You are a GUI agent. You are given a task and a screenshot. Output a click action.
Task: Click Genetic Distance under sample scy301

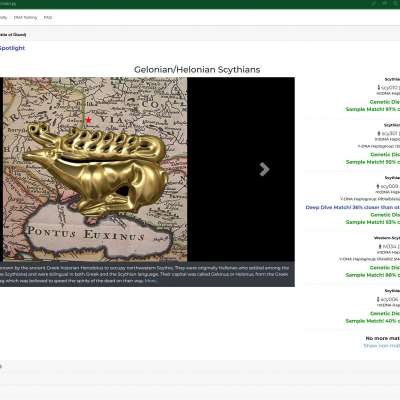tap(385, 155)
